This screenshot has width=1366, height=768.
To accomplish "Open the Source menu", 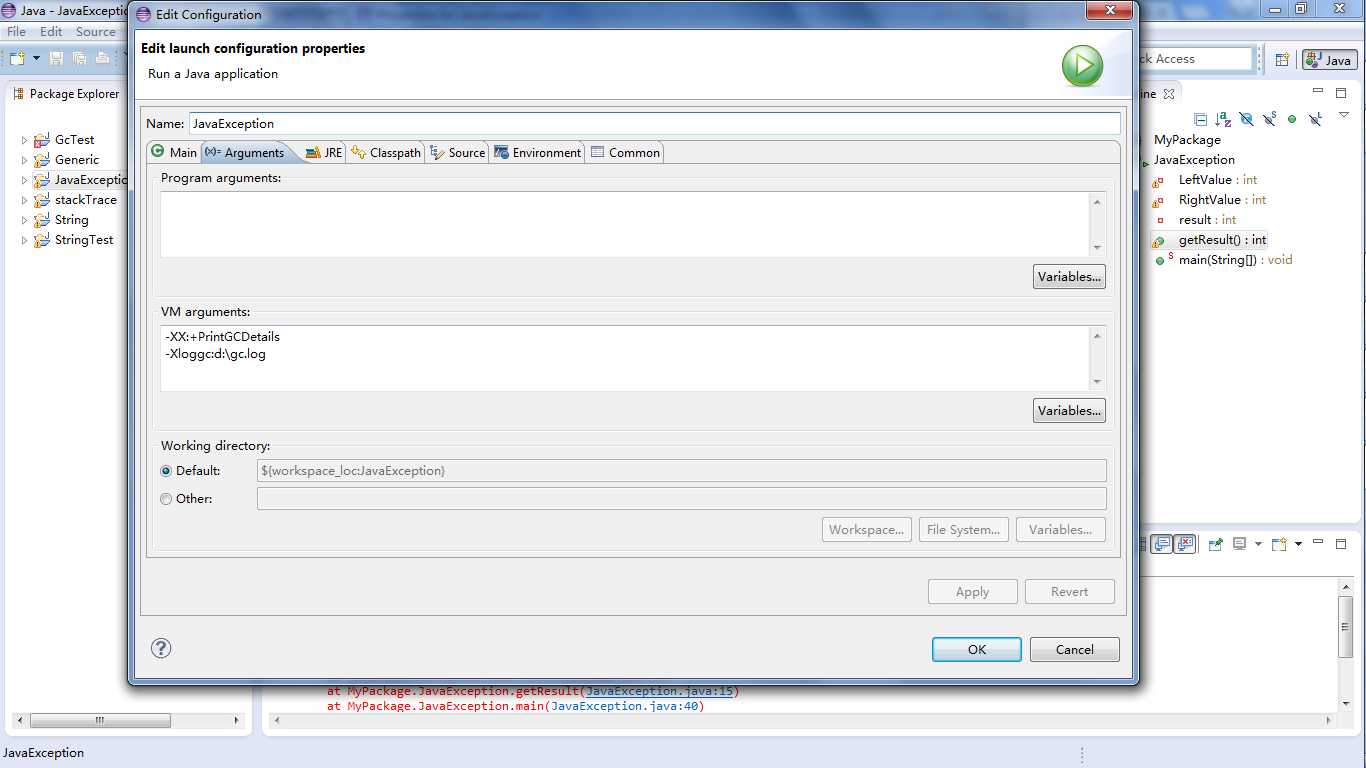I will click(x=96, y=32).
